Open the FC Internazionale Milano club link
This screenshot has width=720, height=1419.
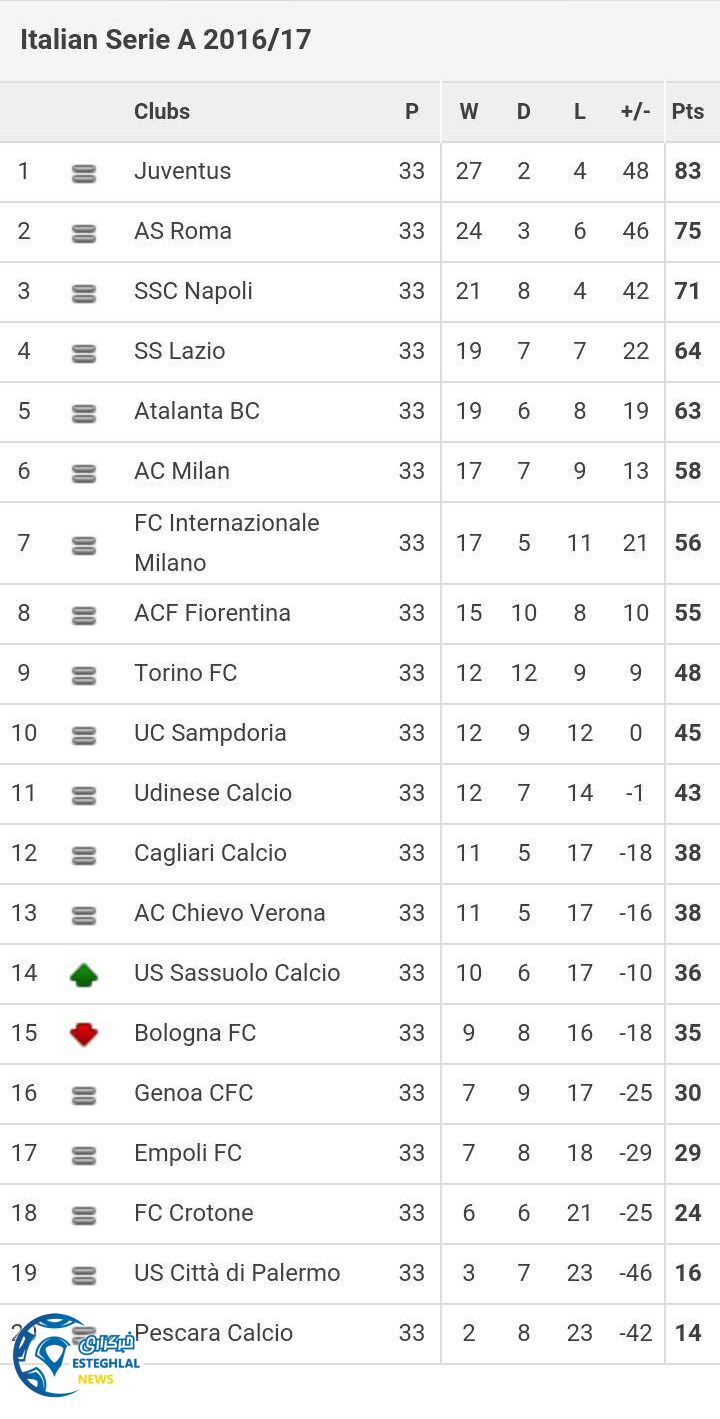pos(226,543)
